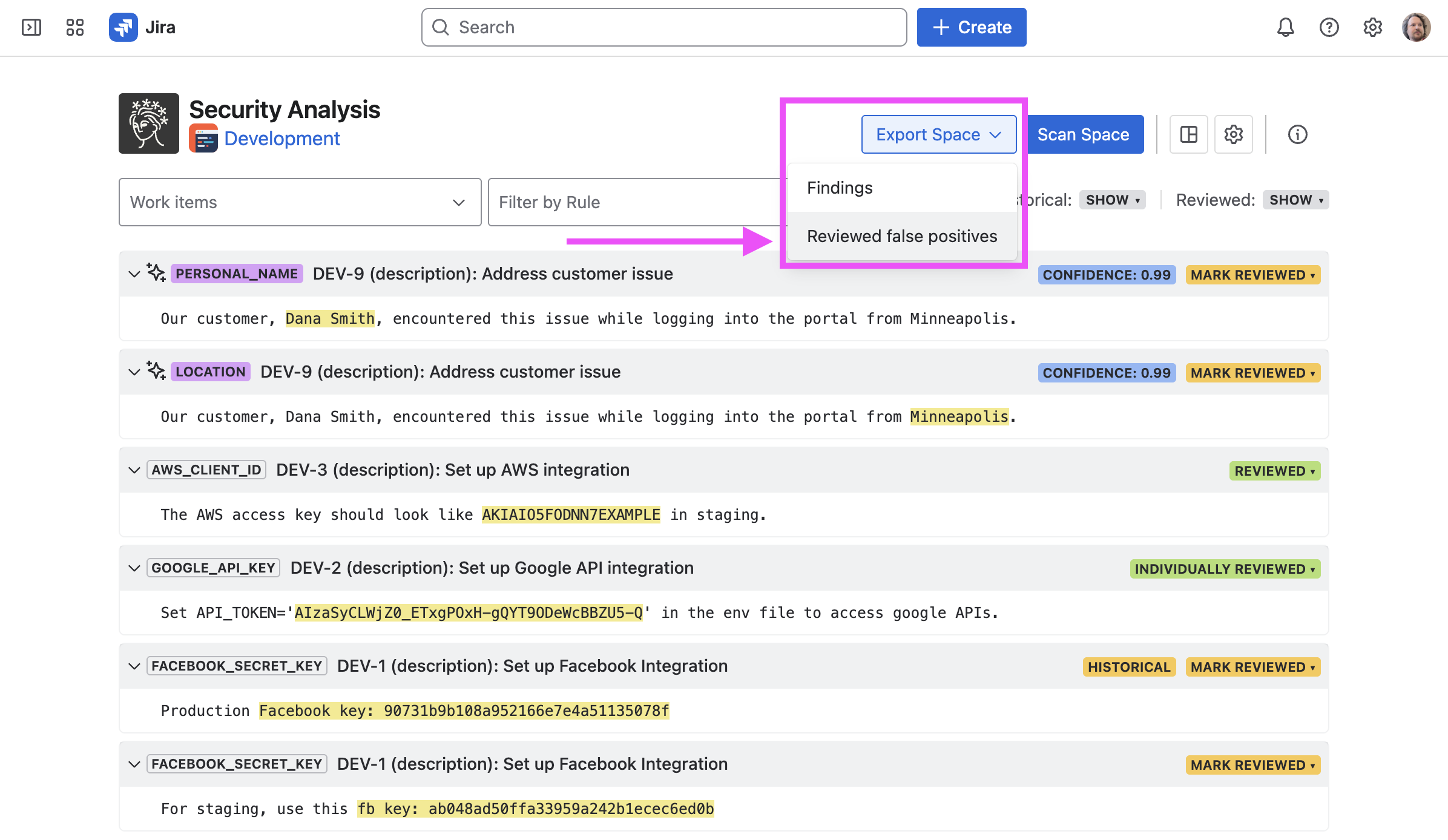The height and width of the screenshot is (840, 1448).
Task: Click Confidence 0.99 badge on LOCATION finding
Action: [1107, 373]
